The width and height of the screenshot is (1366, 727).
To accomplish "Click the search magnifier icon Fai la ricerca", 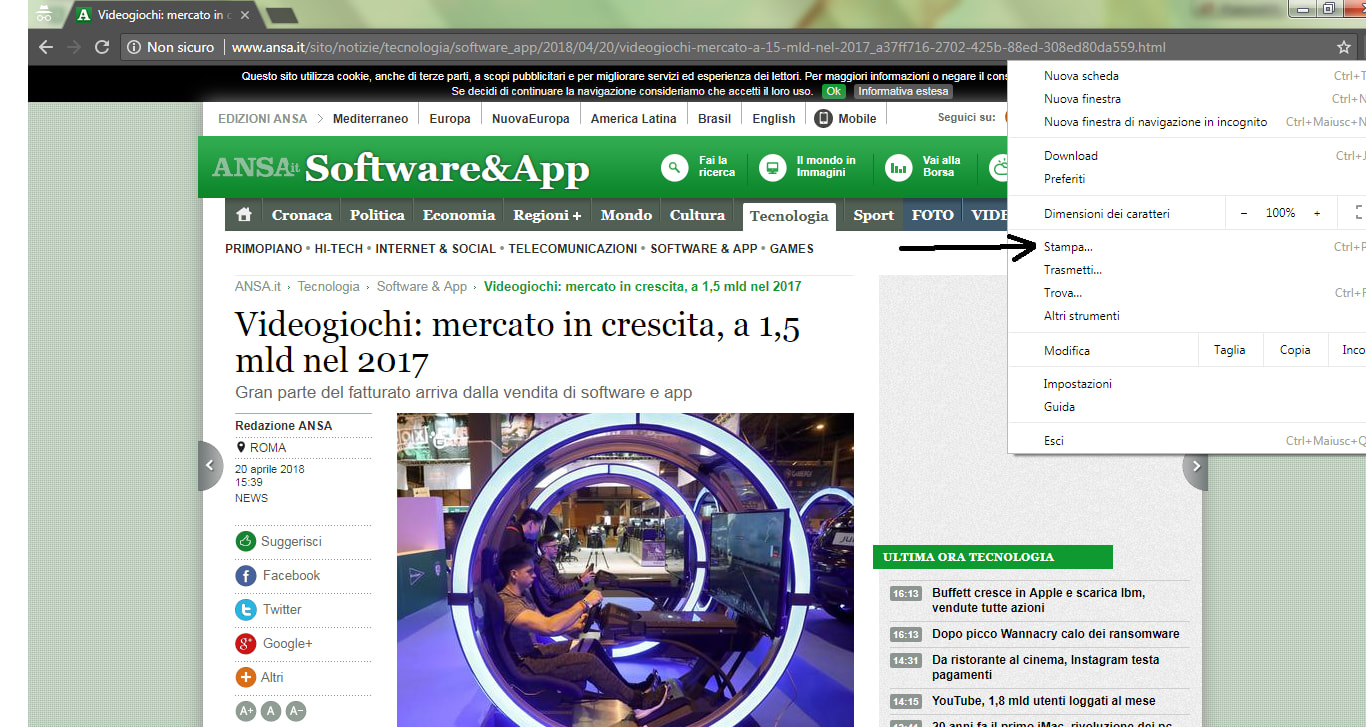I will click(675, 167).
